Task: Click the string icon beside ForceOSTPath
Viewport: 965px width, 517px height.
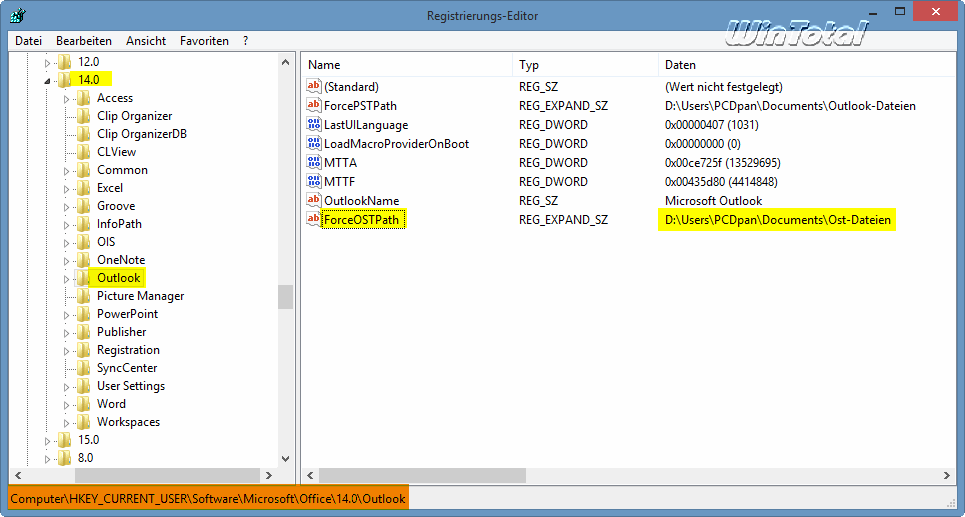Action: [313, 220]
